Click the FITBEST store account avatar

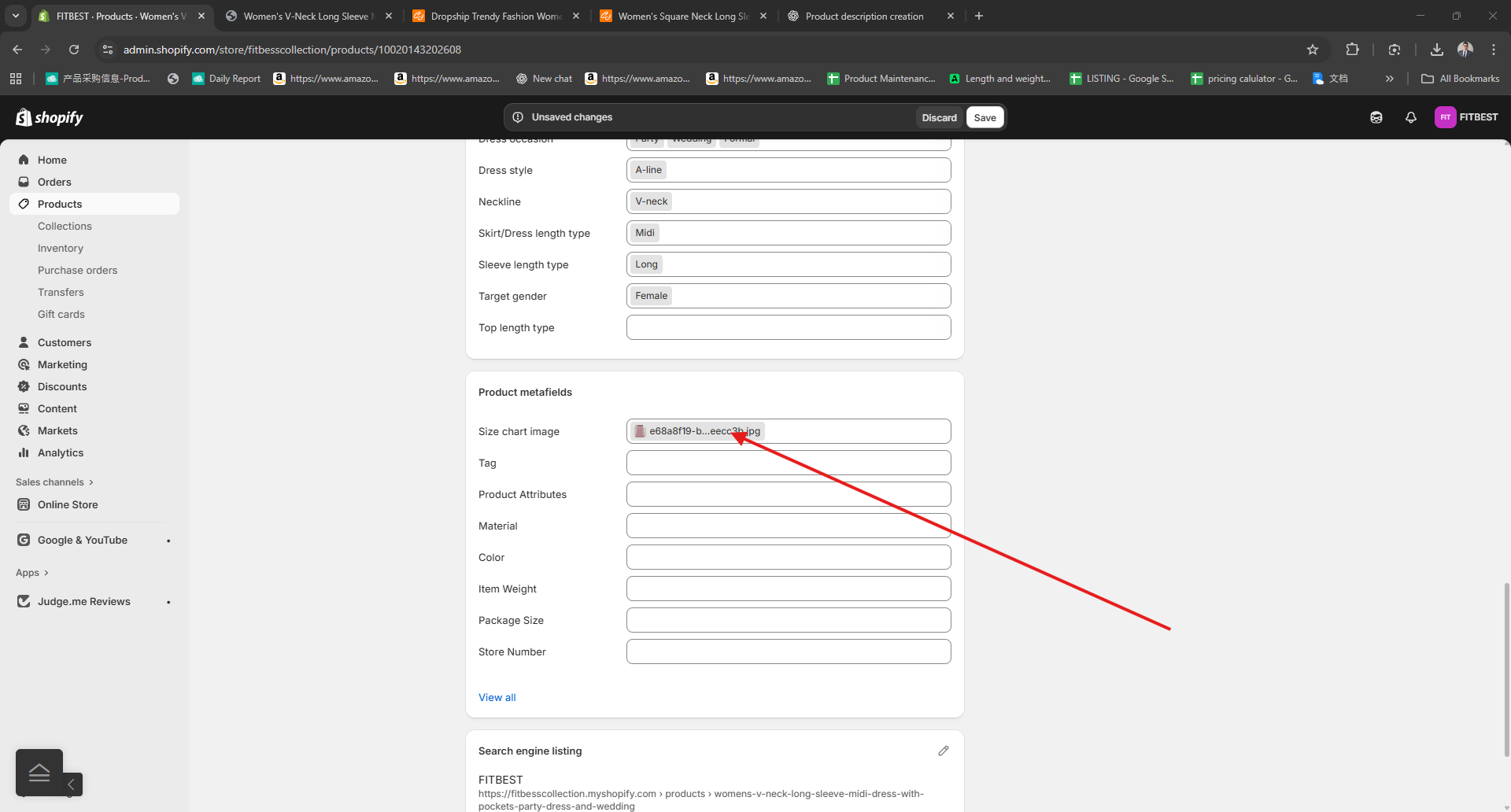pyautogui.click(x=1445, y=117)
